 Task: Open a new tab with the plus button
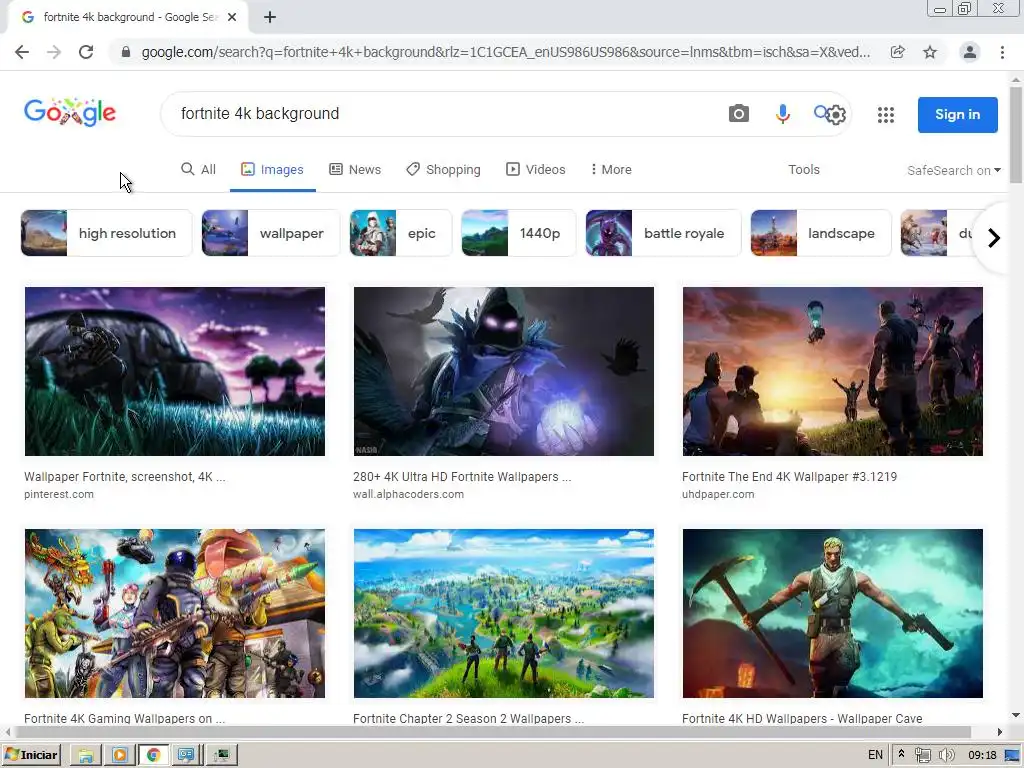(270, 17)
